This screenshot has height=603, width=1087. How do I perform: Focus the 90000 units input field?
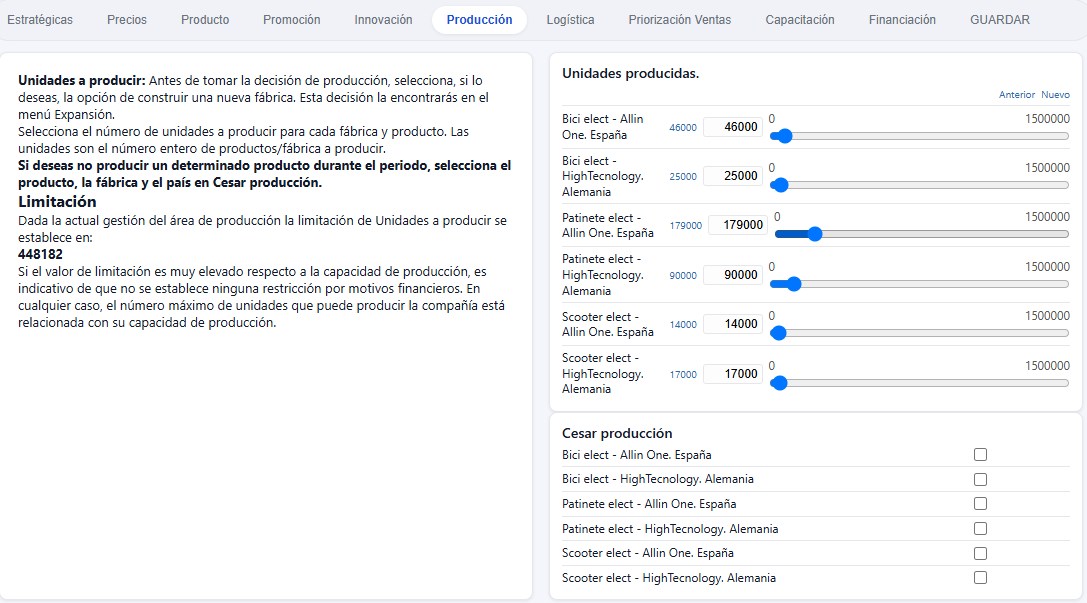coord(733,274)
